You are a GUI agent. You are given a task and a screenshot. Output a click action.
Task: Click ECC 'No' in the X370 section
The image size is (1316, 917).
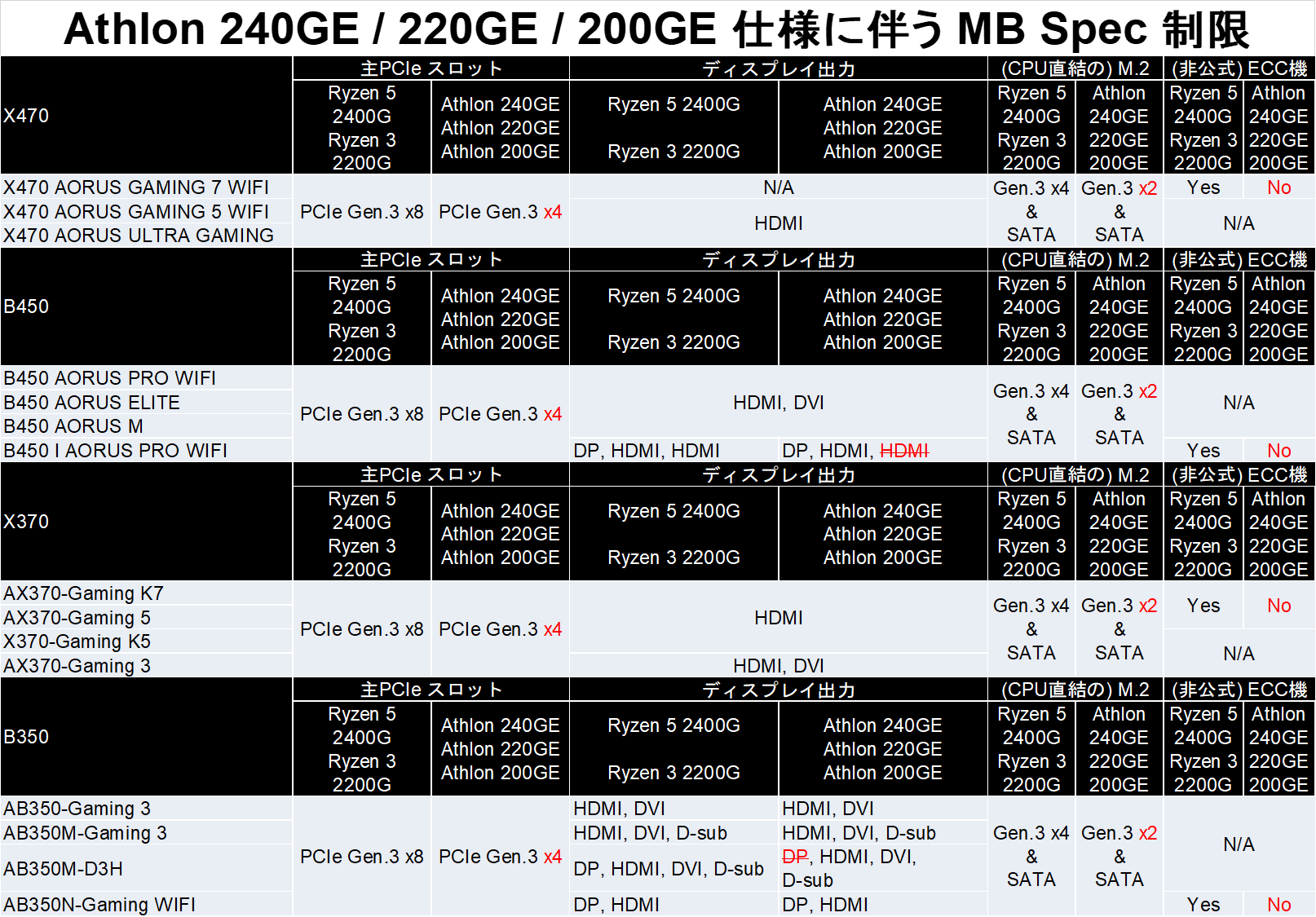[1279, 606]
